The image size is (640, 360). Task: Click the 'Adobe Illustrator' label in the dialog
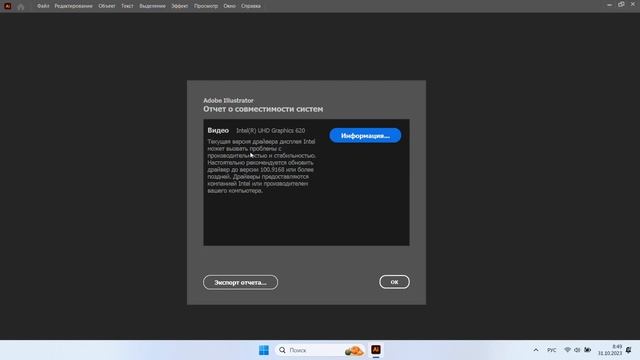[x=228, y=100]
